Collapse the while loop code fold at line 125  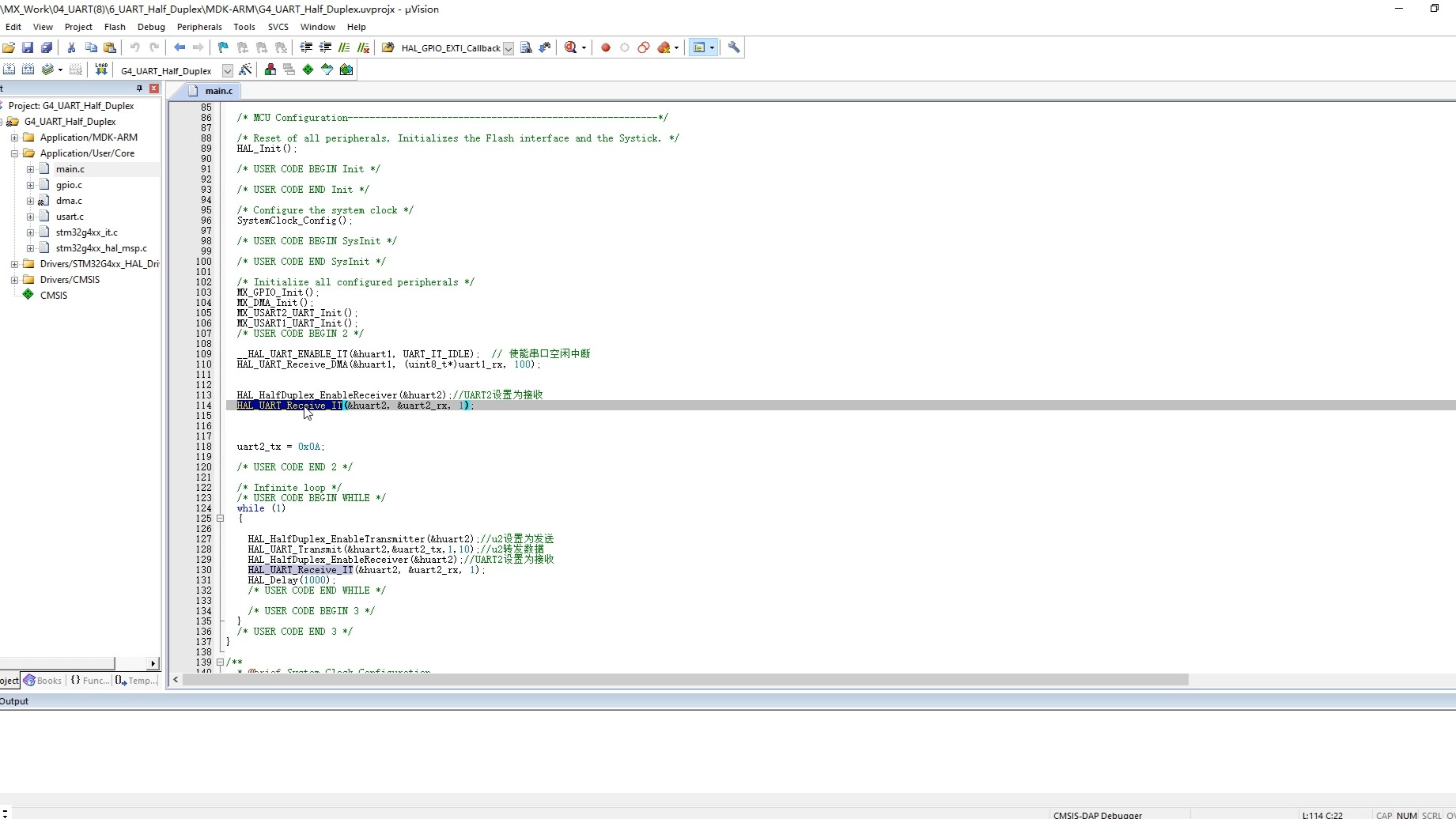click(221, 519)
